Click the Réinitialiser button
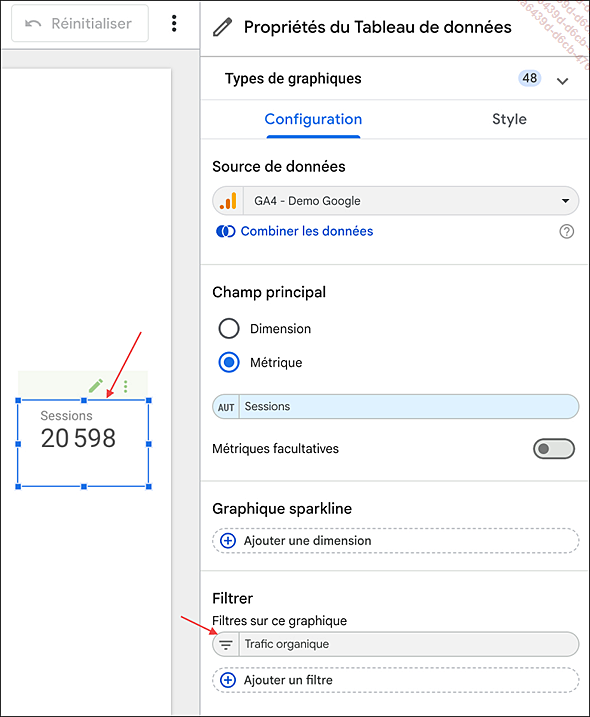The width and height of the screenshot is (590, 717). pos(80,23)
